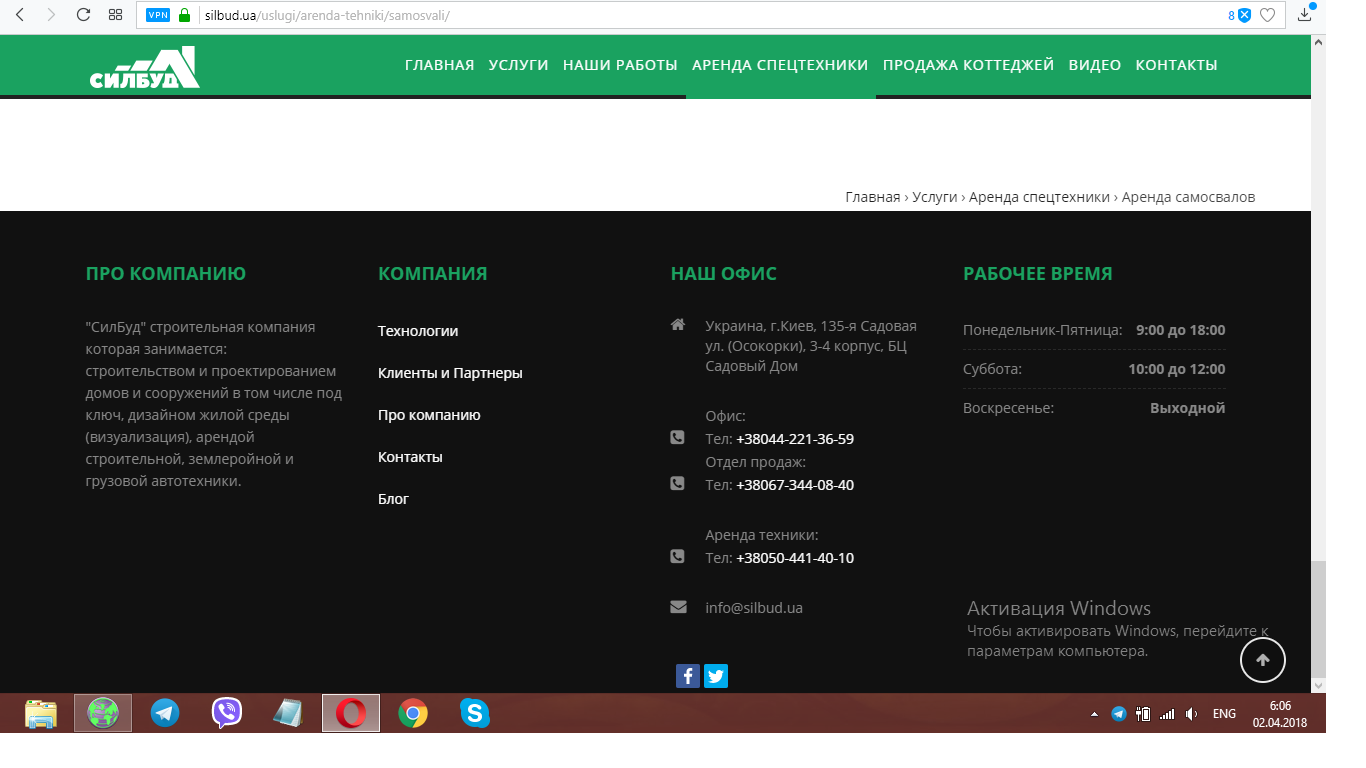The image size is (1366, 768).
Task: Go back with browser back arrow
Action: [21, 15]
